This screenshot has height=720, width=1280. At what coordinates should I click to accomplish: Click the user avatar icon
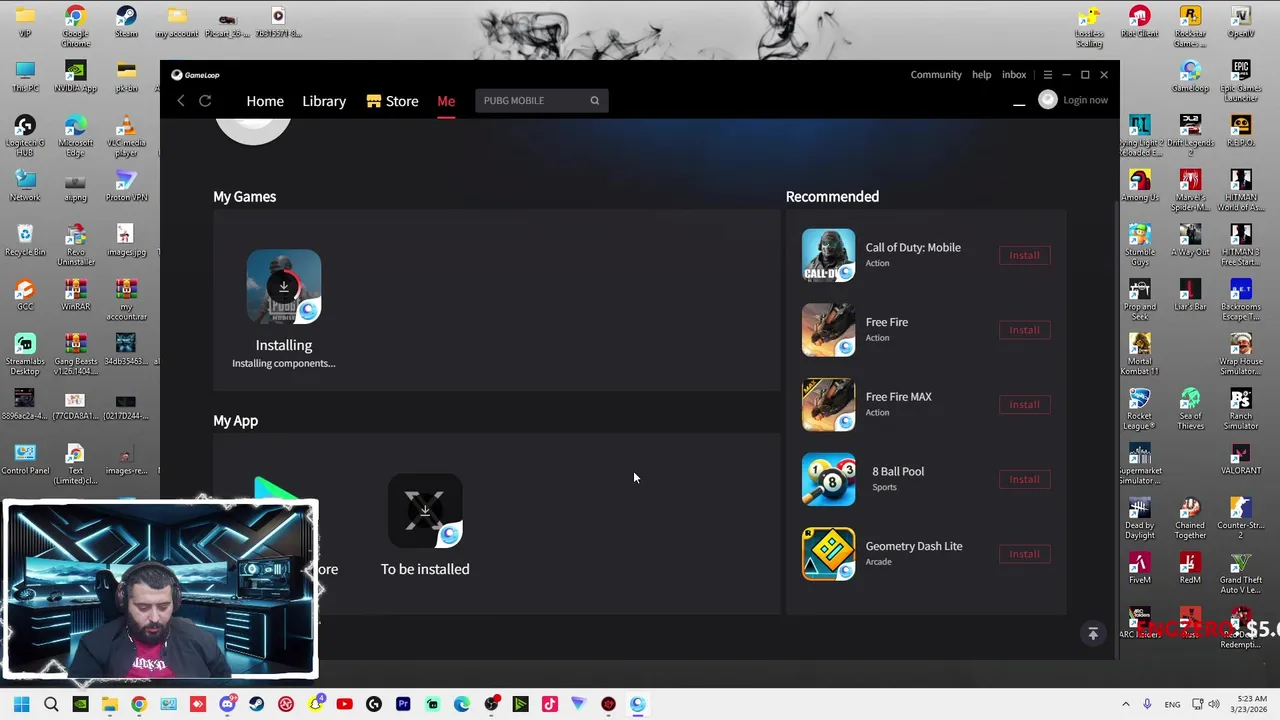1048,100
